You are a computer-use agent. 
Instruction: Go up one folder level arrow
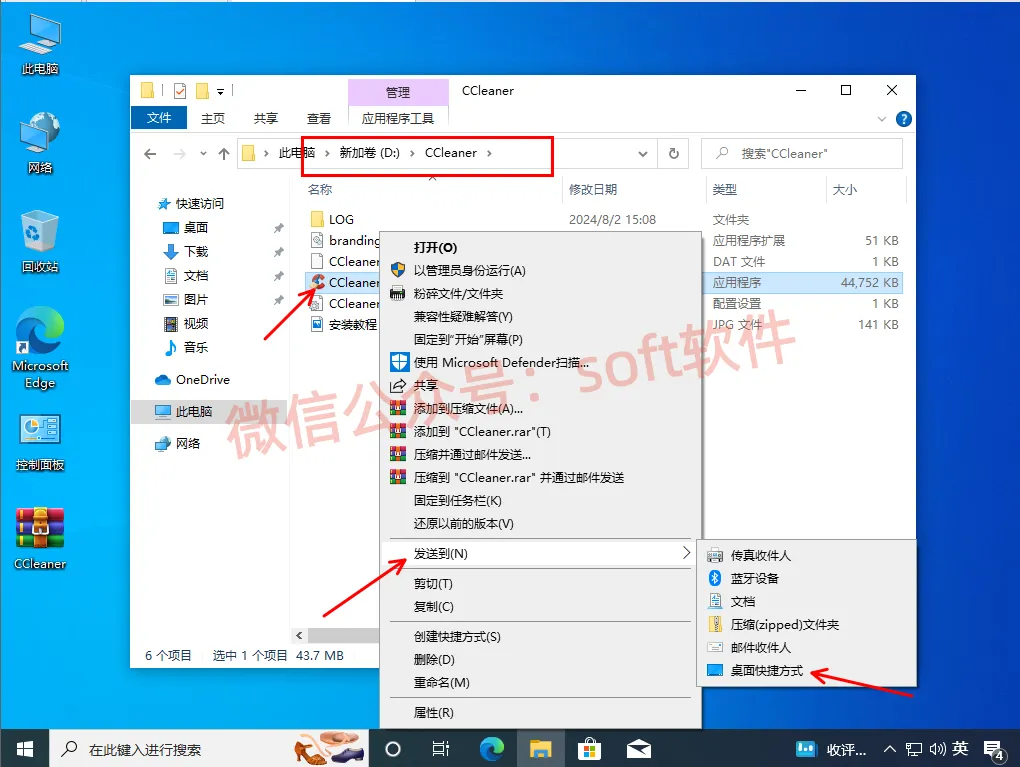tap(224, 154)
